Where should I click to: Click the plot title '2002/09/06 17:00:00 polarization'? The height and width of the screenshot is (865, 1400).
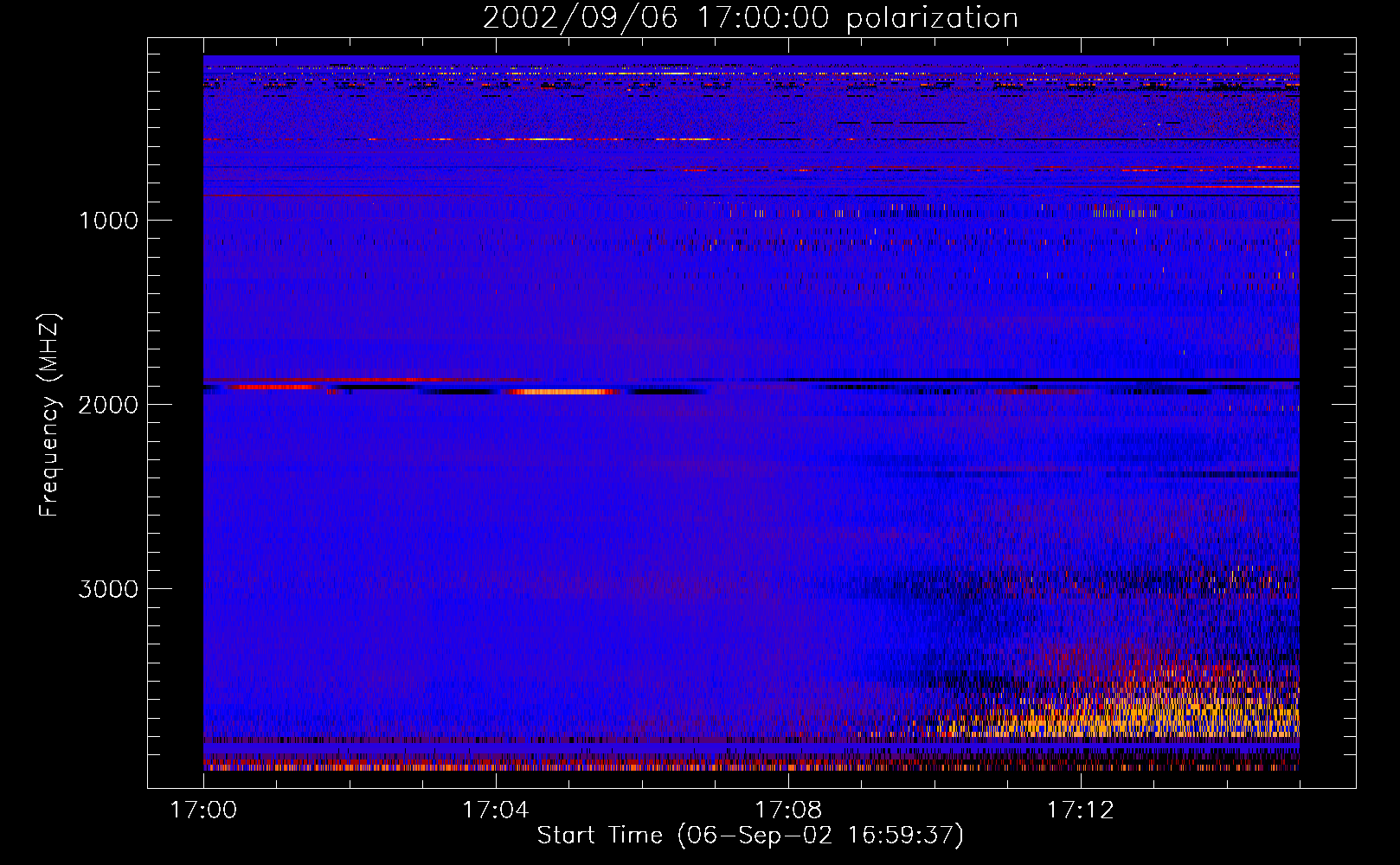pyautogui.click(x=750, y=18)
